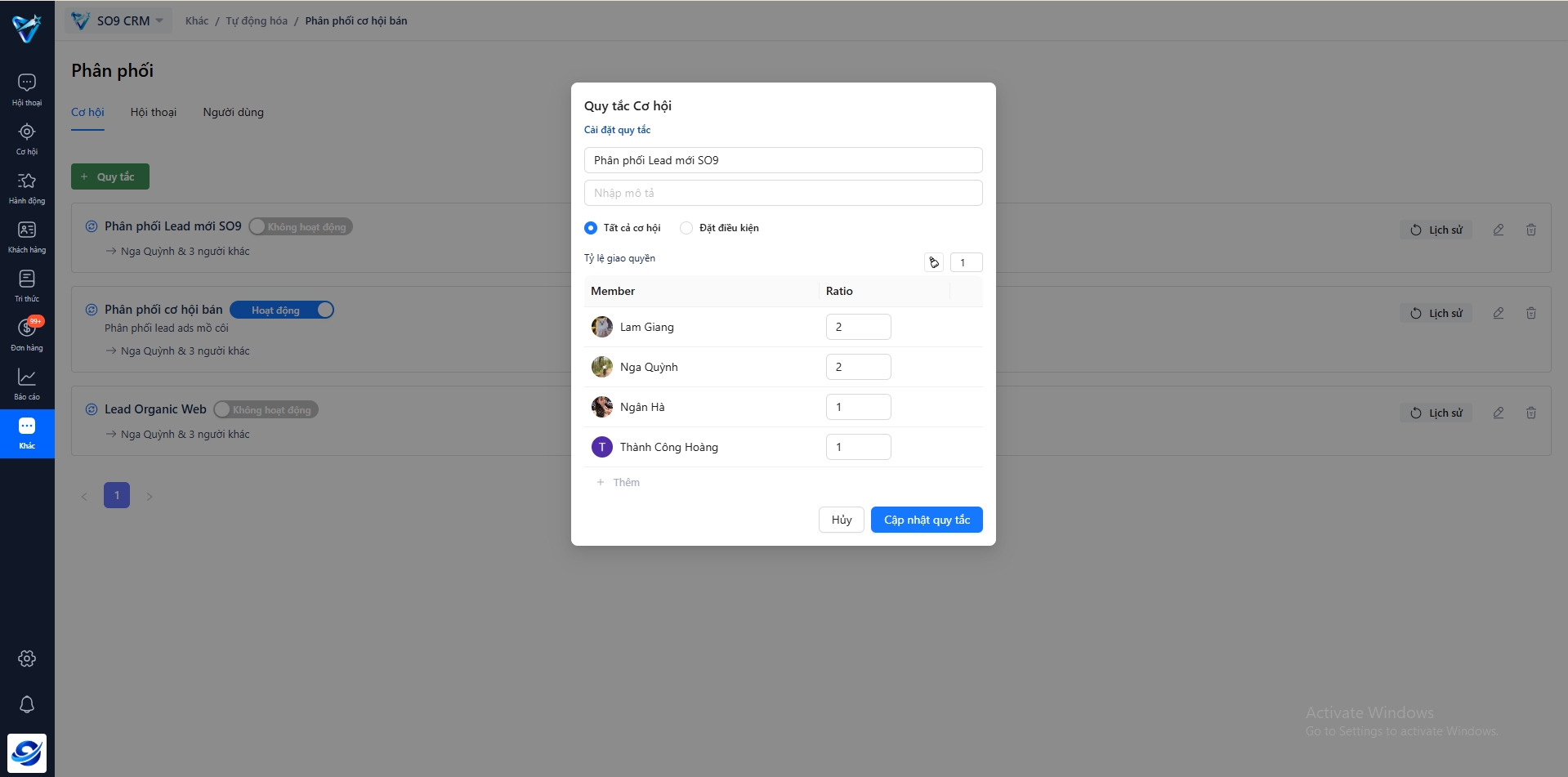
Task: Click edit pencil for Phân phối Lead mới SO9
Action: tap(1499, 230)
